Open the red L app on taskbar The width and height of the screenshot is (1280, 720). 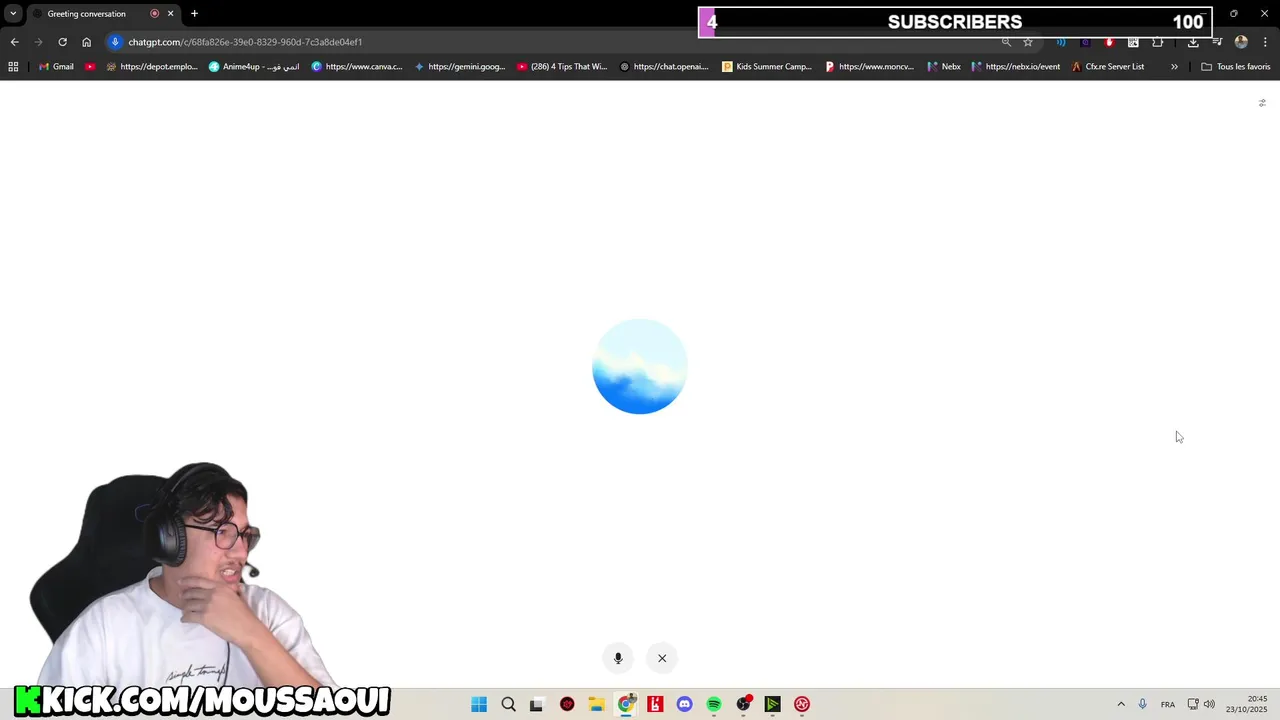coord(655,704)
